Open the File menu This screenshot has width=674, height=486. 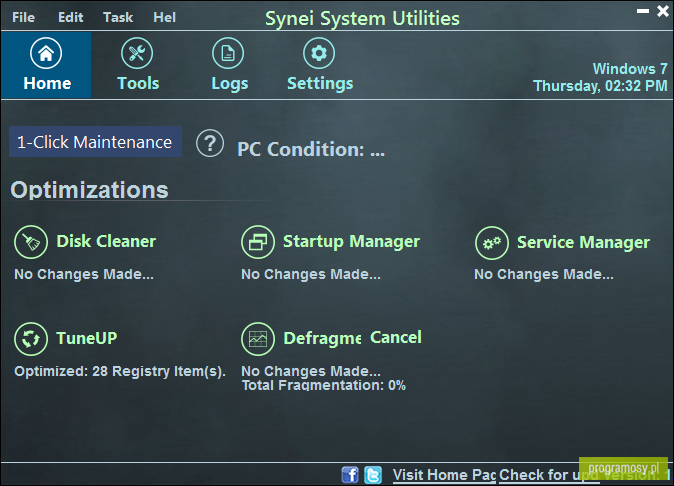click(23, 17)
